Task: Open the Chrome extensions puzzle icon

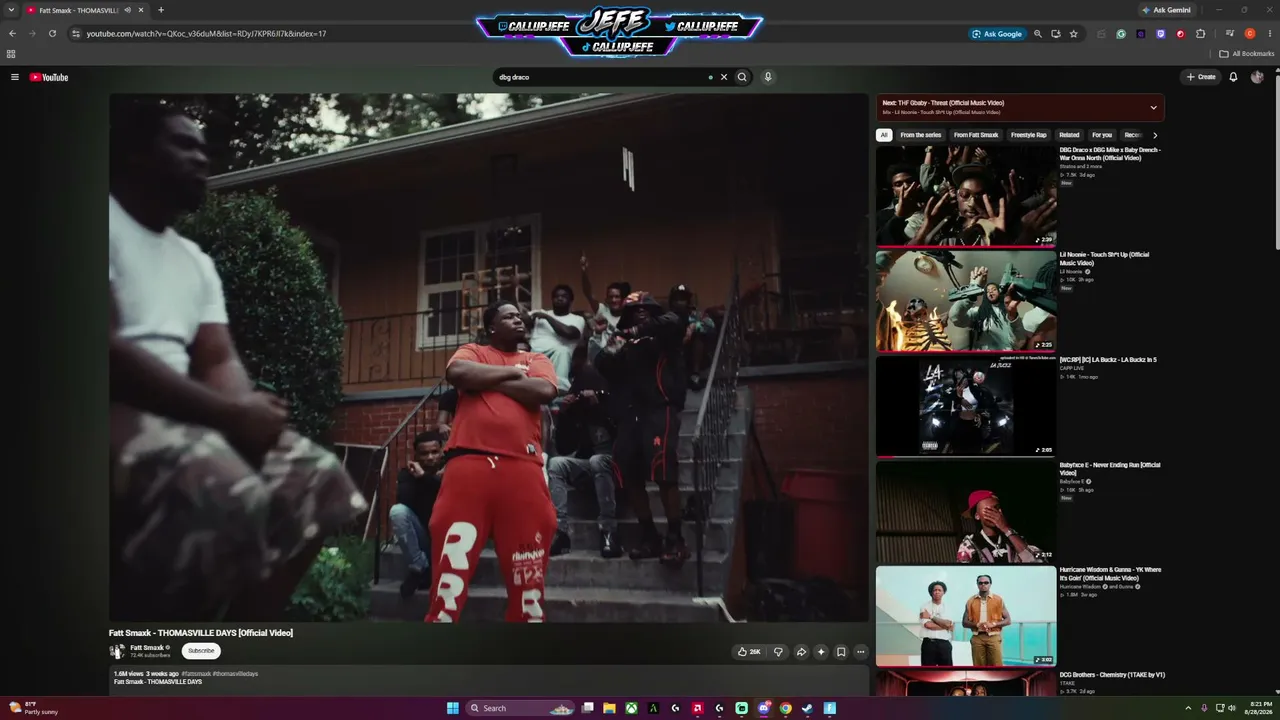Action: coord(1201,34)
